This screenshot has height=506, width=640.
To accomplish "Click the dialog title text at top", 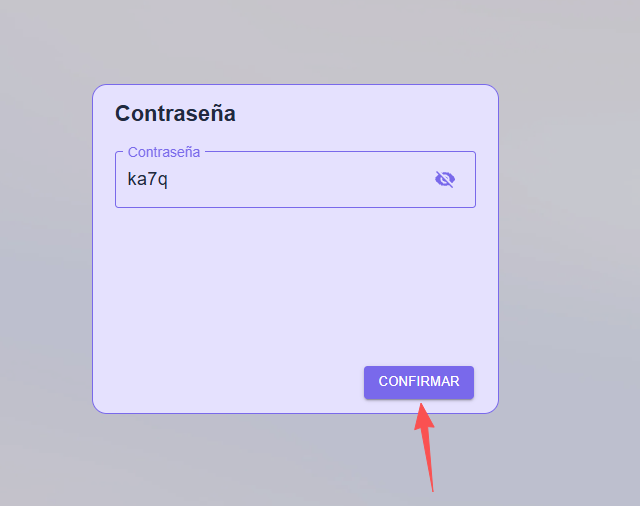I will pos(175,113).
